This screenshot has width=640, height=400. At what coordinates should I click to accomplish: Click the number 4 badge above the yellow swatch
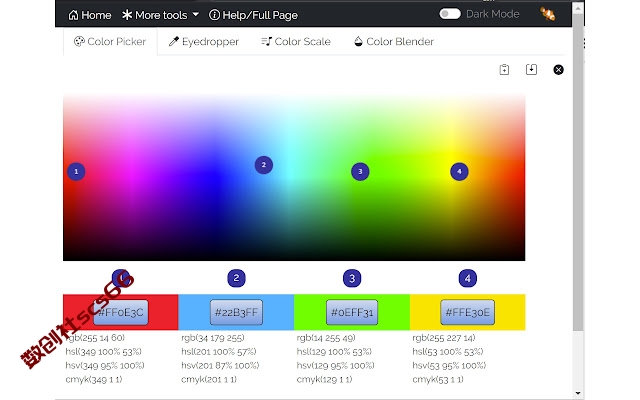click(468, 278)
